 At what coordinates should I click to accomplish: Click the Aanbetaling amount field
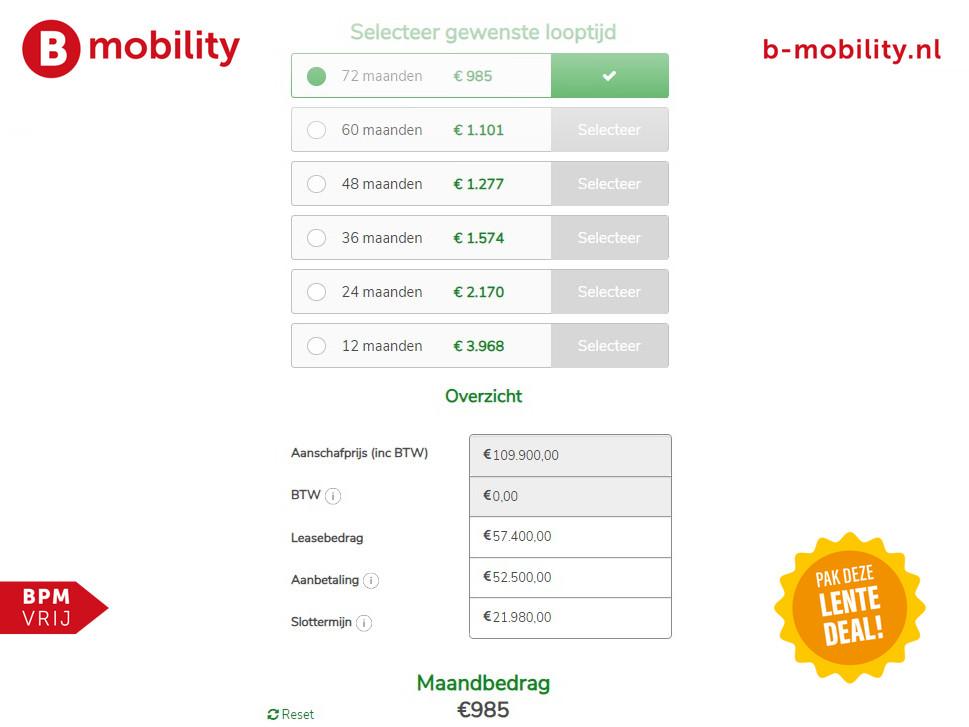(570, 577)
